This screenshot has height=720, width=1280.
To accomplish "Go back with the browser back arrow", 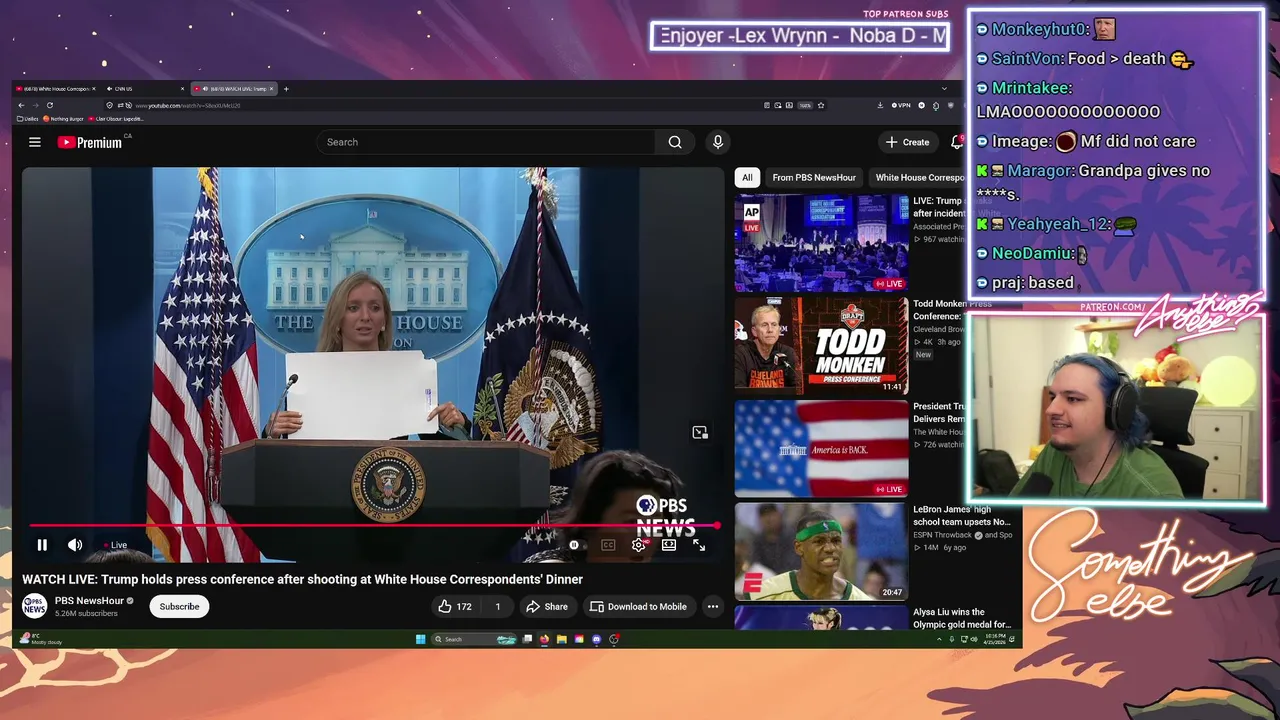I will (21, 105).
